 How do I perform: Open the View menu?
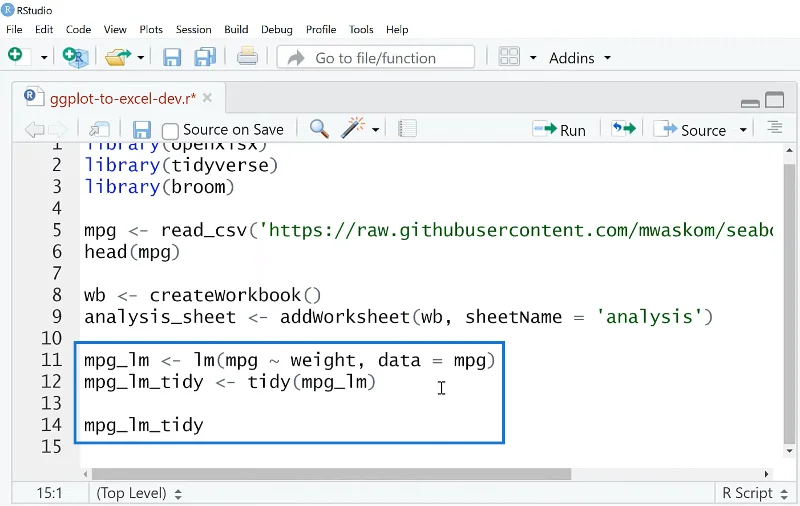click(115, 30)
